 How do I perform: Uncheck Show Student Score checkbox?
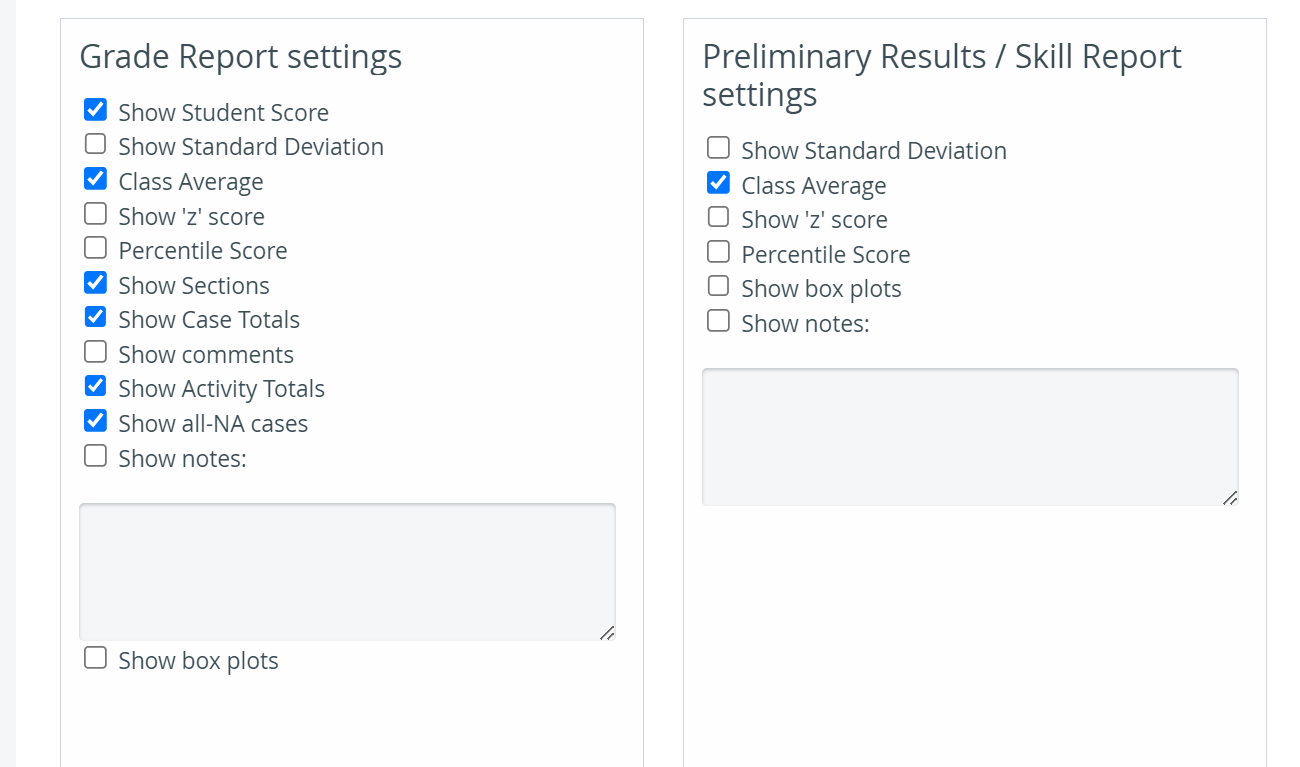(95, 110)
